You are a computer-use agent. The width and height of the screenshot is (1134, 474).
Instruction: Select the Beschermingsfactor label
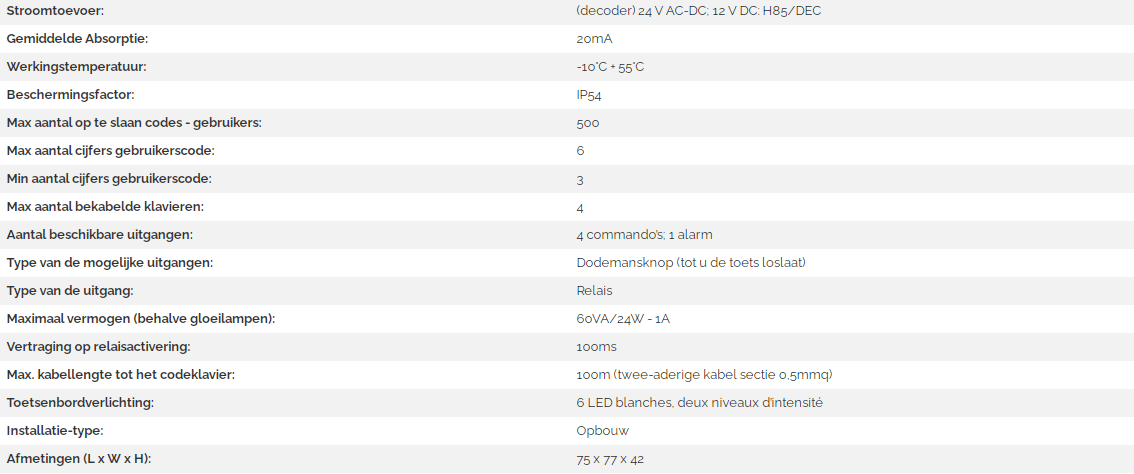70,95
